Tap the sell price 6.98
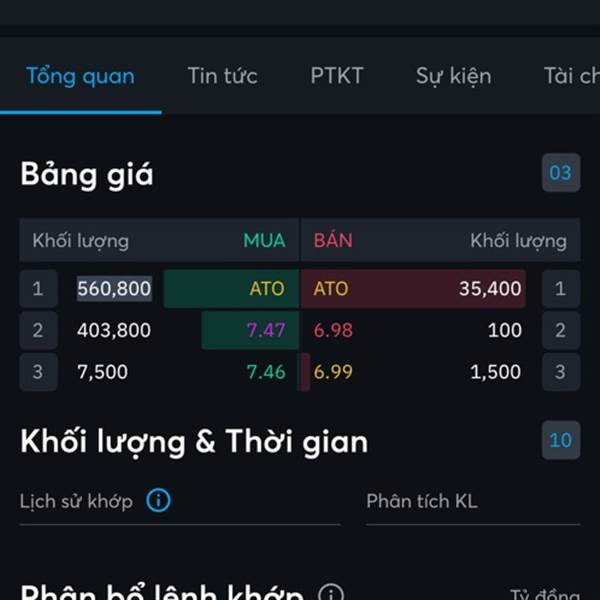Image resolution: width=600 pixels, height=600 pixels. 333,330
